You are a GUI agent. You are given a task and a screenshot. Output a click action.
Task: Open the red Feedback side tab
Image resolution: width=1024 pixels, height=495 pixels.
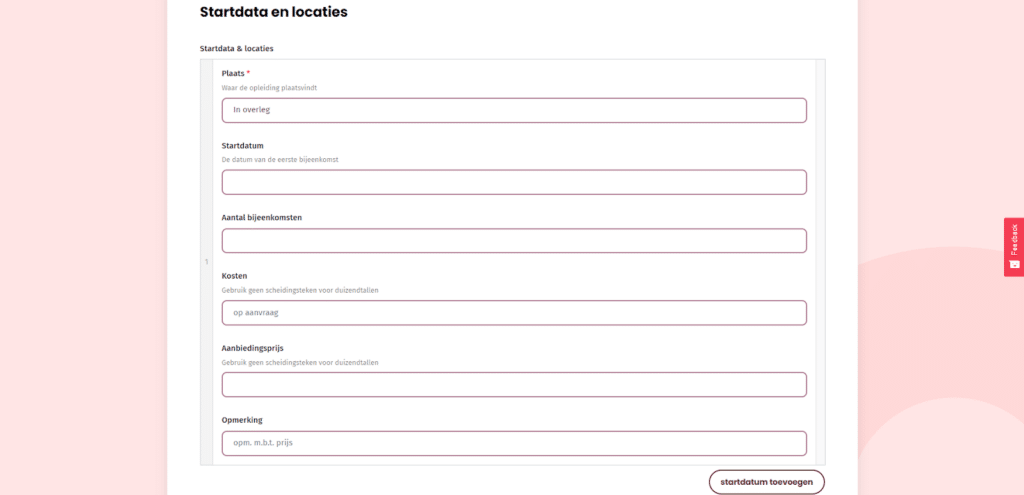coord(1014,241)
